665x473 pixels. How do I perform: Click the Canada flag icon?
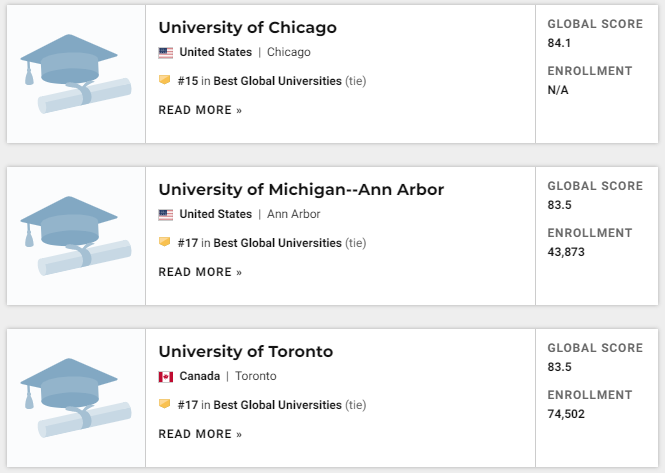(x=165, y=377)
